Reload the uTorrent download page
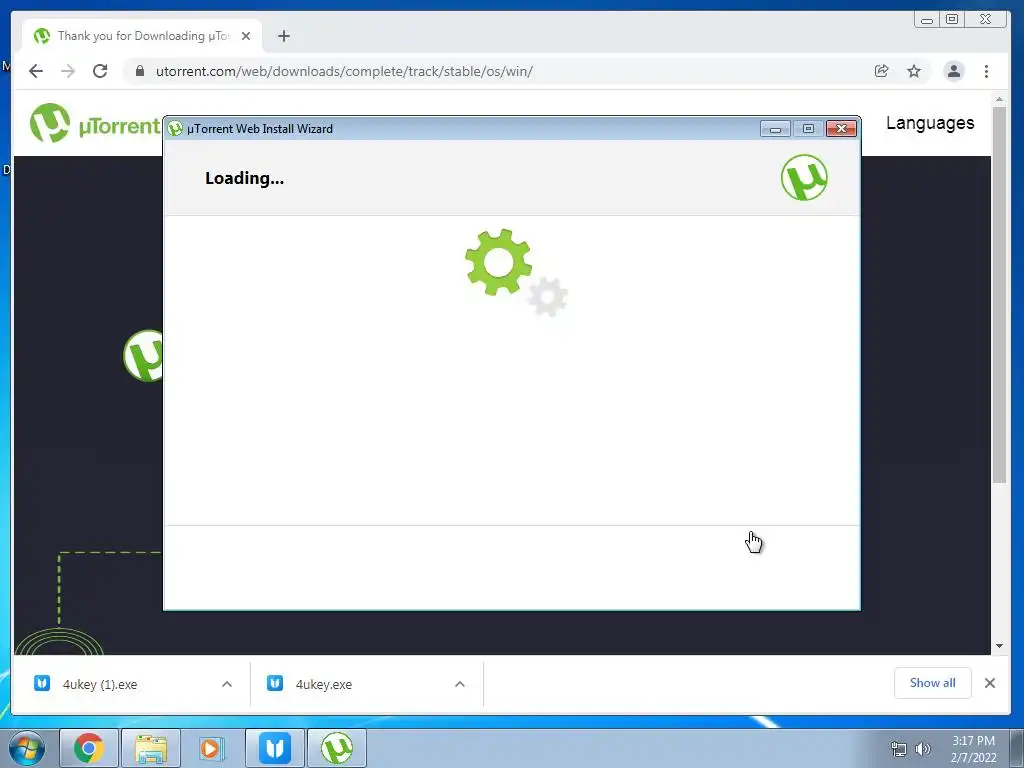Image resolution: width=1024 pixels, height=768 pixels. (x=100, y=71)
